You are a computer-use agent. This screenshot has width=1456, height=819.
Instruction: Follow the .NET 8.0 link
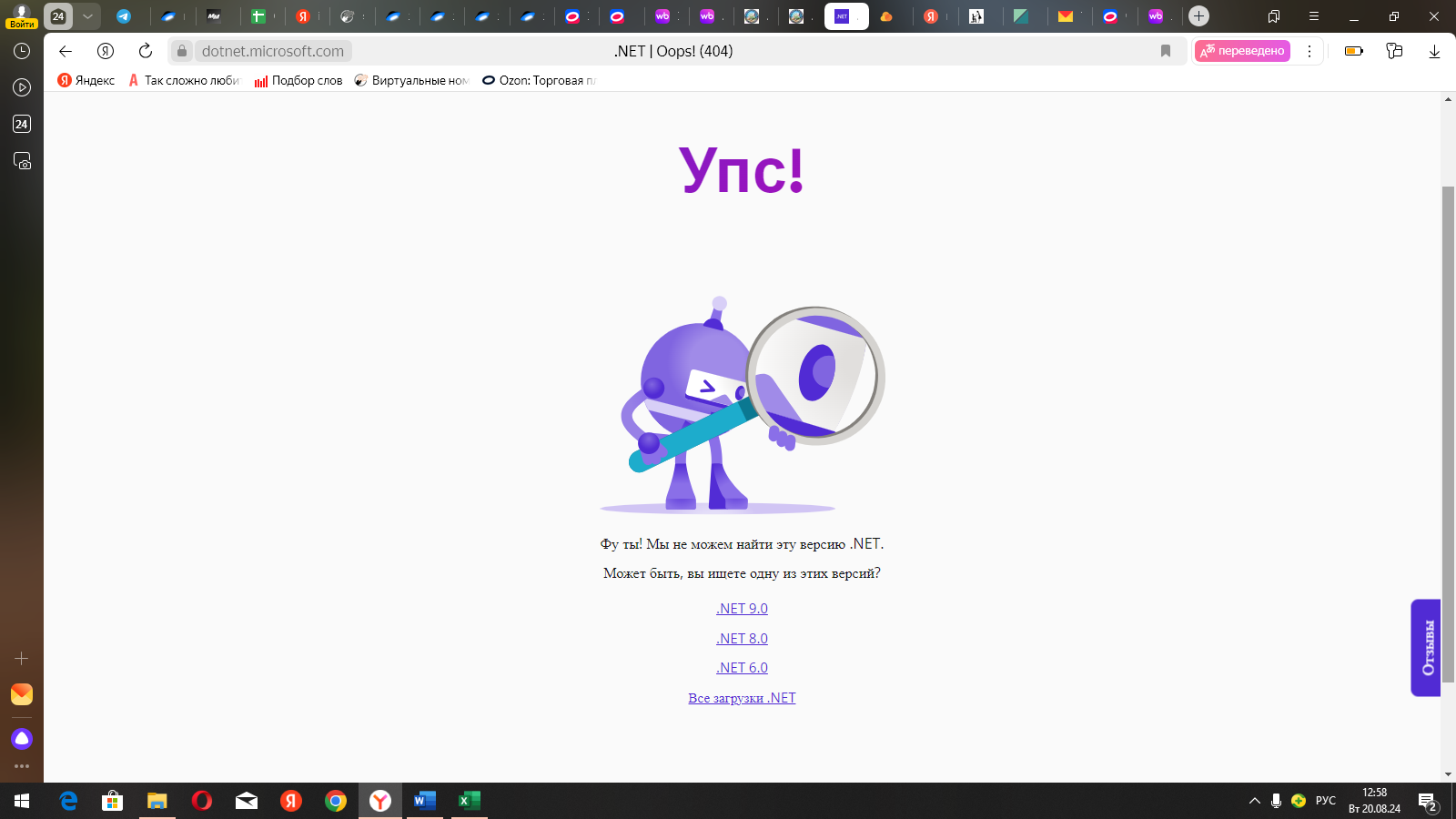click(742, 639)
